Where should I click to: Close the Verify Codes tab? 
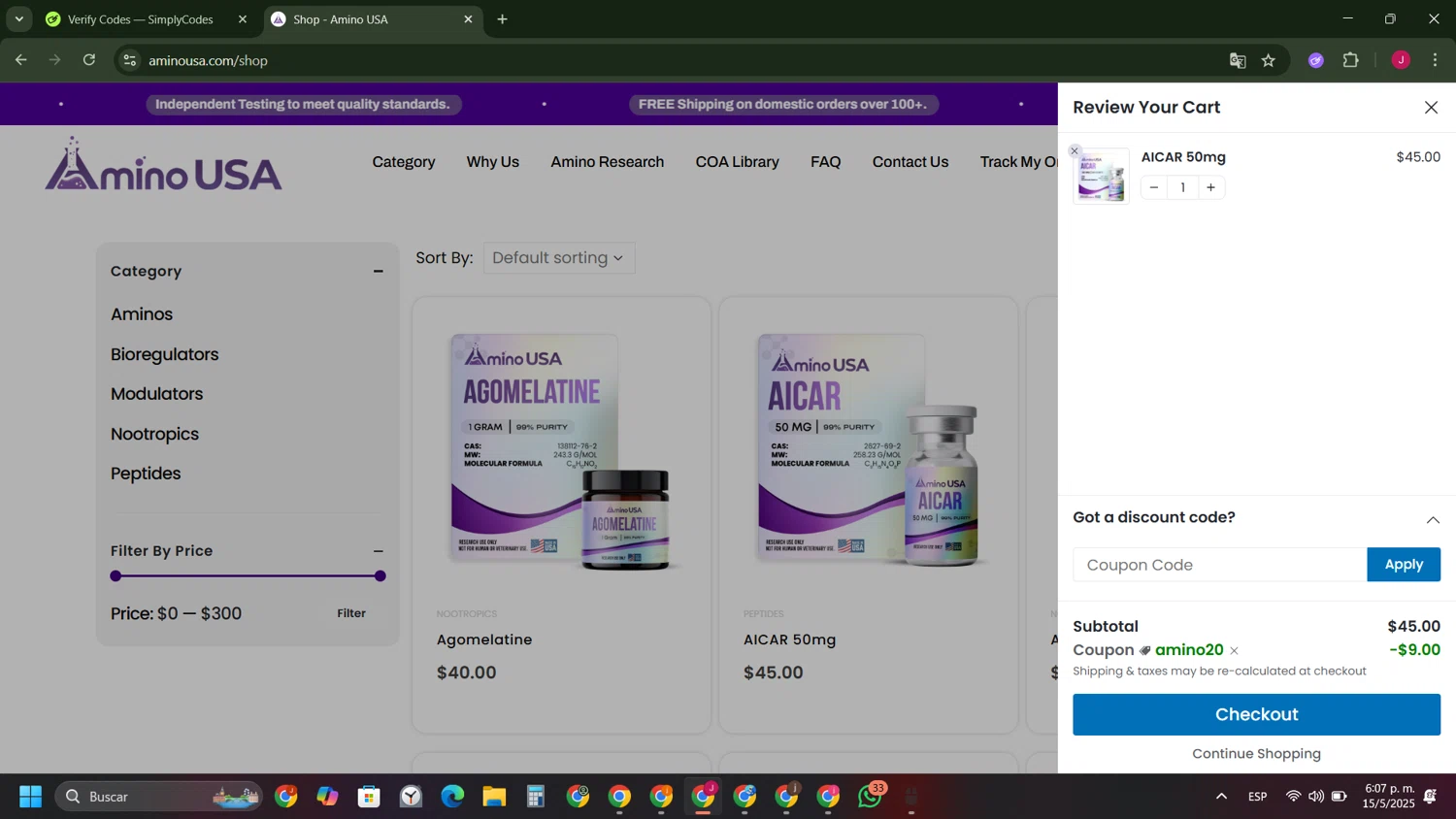[x=243, y=19]
